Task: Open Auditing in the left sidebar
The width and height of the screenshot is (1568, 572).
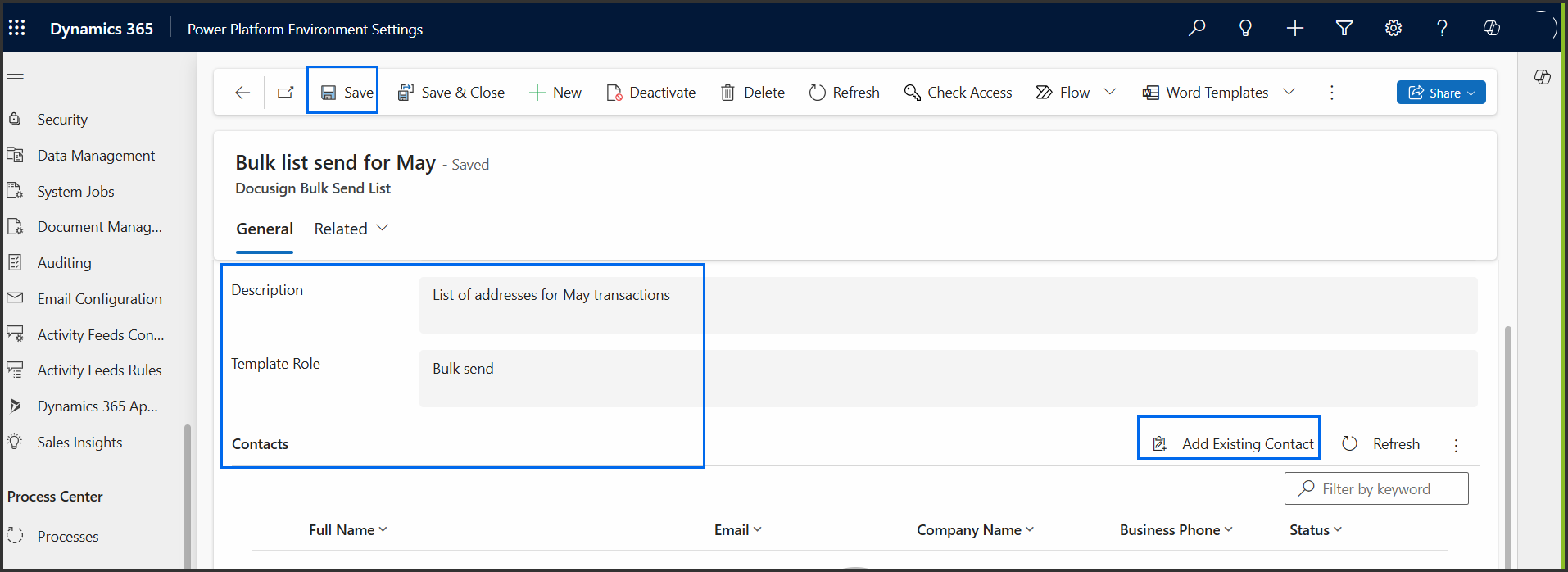Action: [64, 263]
